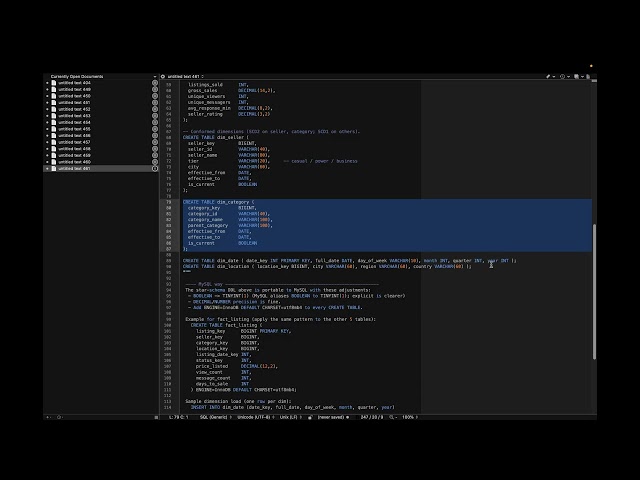The height and width of the screenshot is (480, 640).
Task: Click the document statistics counter in status bar
Action: (371, 417)
